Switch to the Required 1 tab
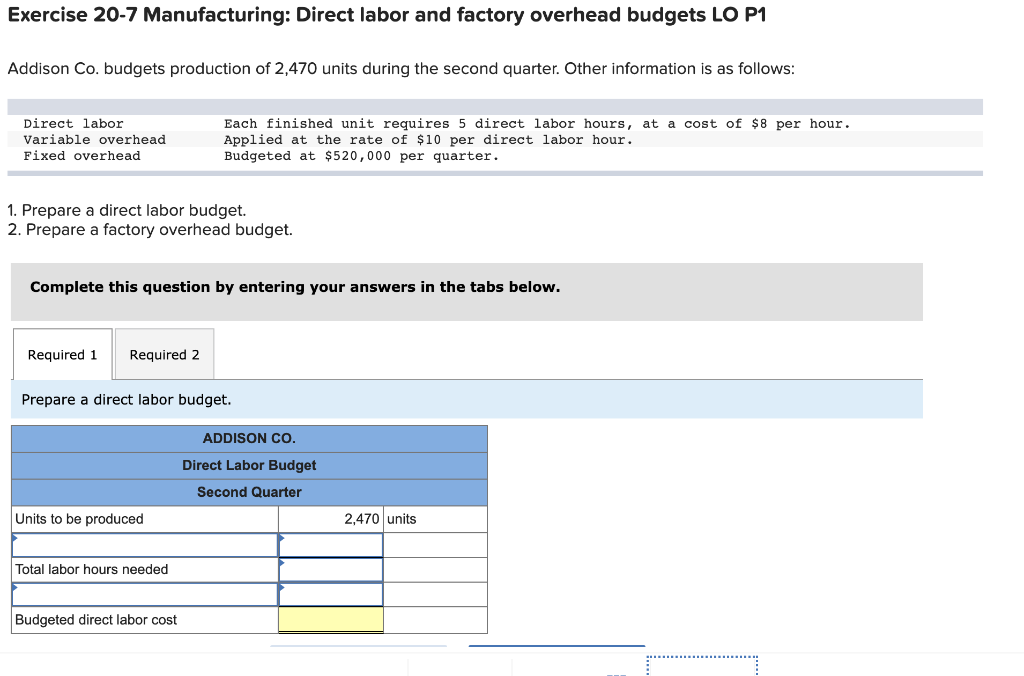Viewport: 1024px width, 676px height. pos(63,354)
